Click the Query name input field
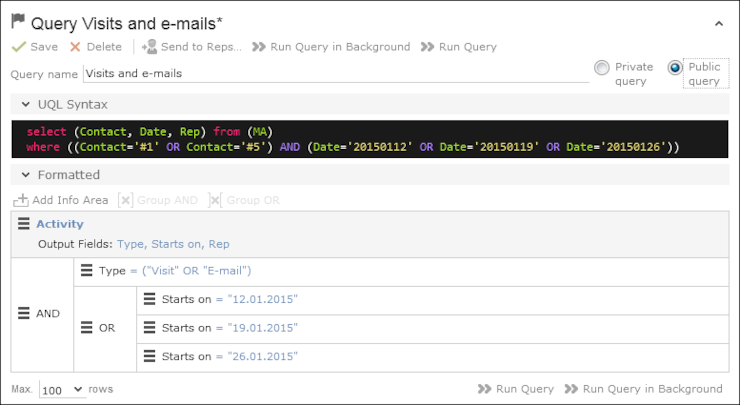The width and height of the screenshot is (740, 405). (336, 74)
